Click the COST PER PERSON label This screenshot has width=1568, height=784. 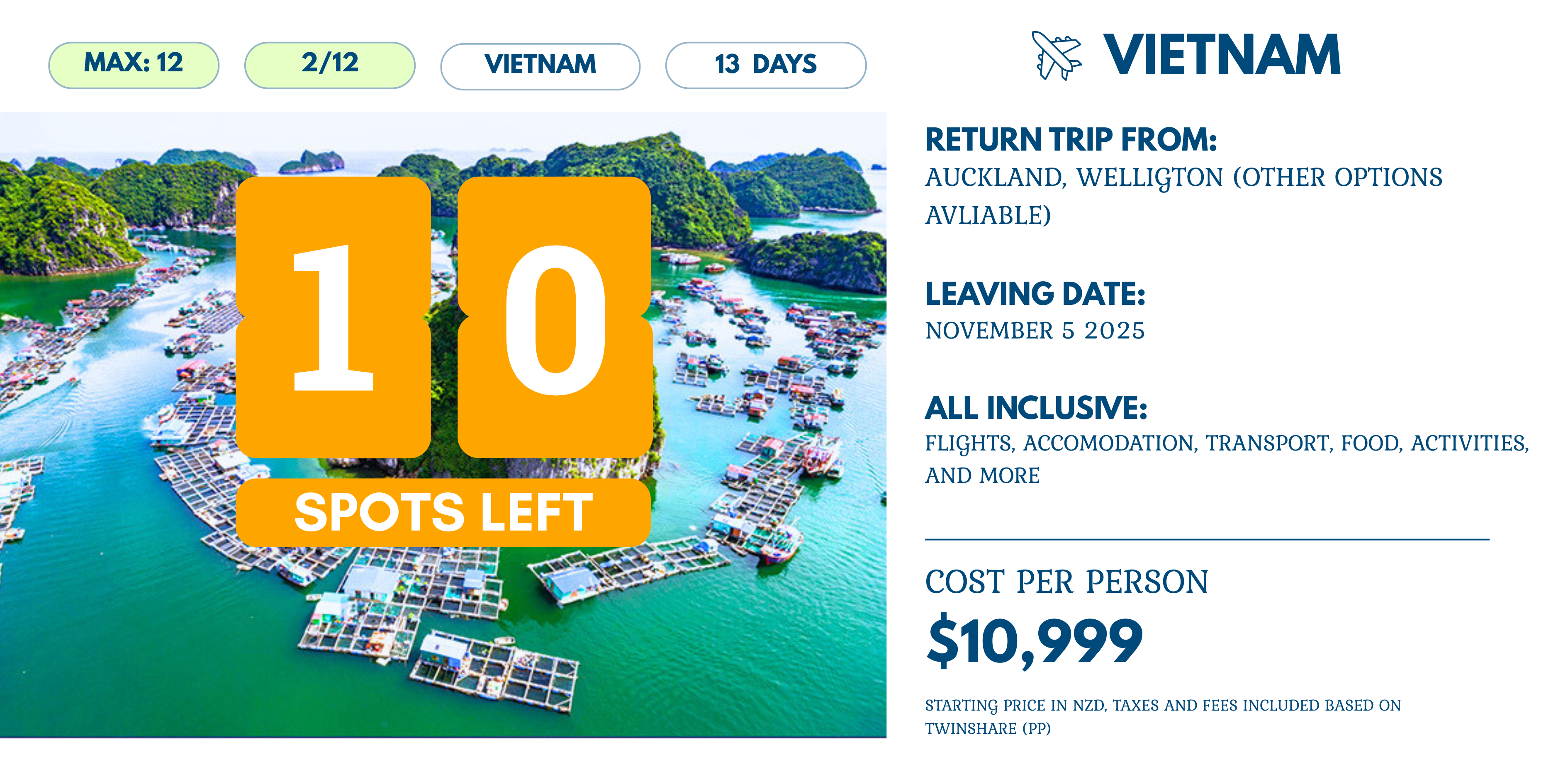[1066, 582]
